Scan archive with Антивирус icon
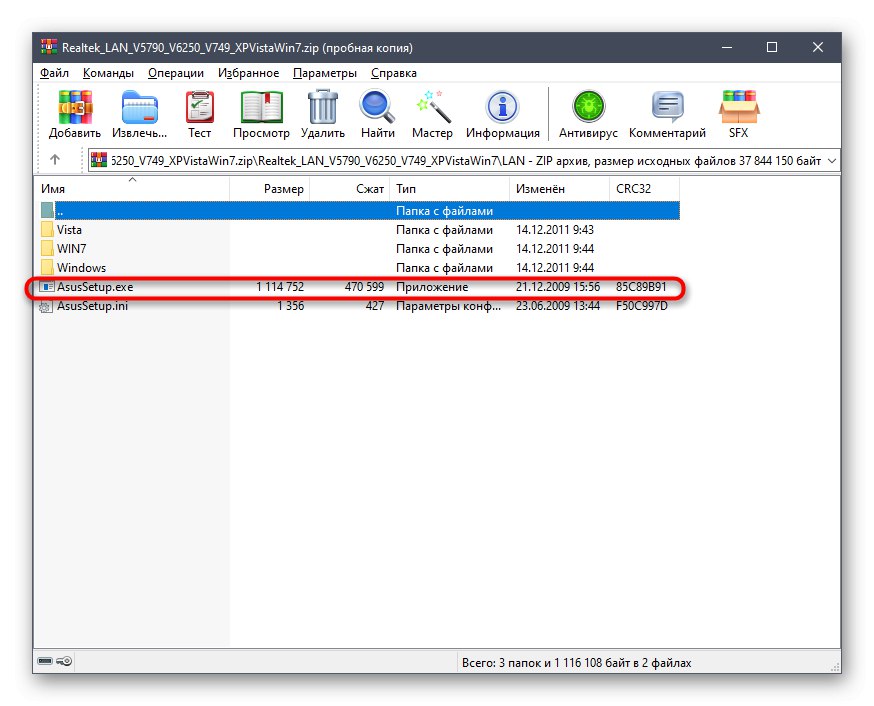This screenshot has height=706, width=874. click(x=589, y=107)
